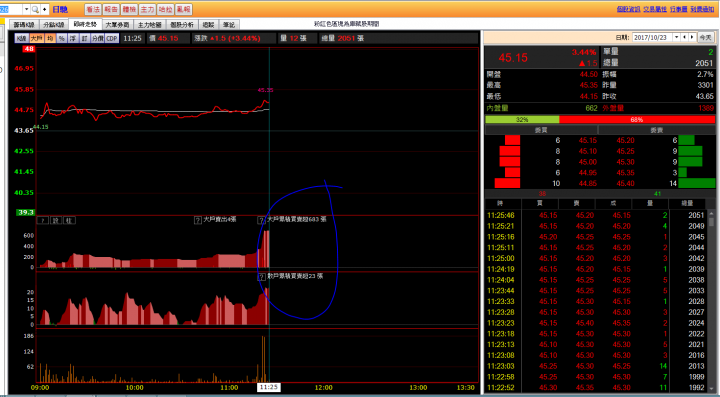
Task: Click the 委買 column header
Action: [541, 130]
